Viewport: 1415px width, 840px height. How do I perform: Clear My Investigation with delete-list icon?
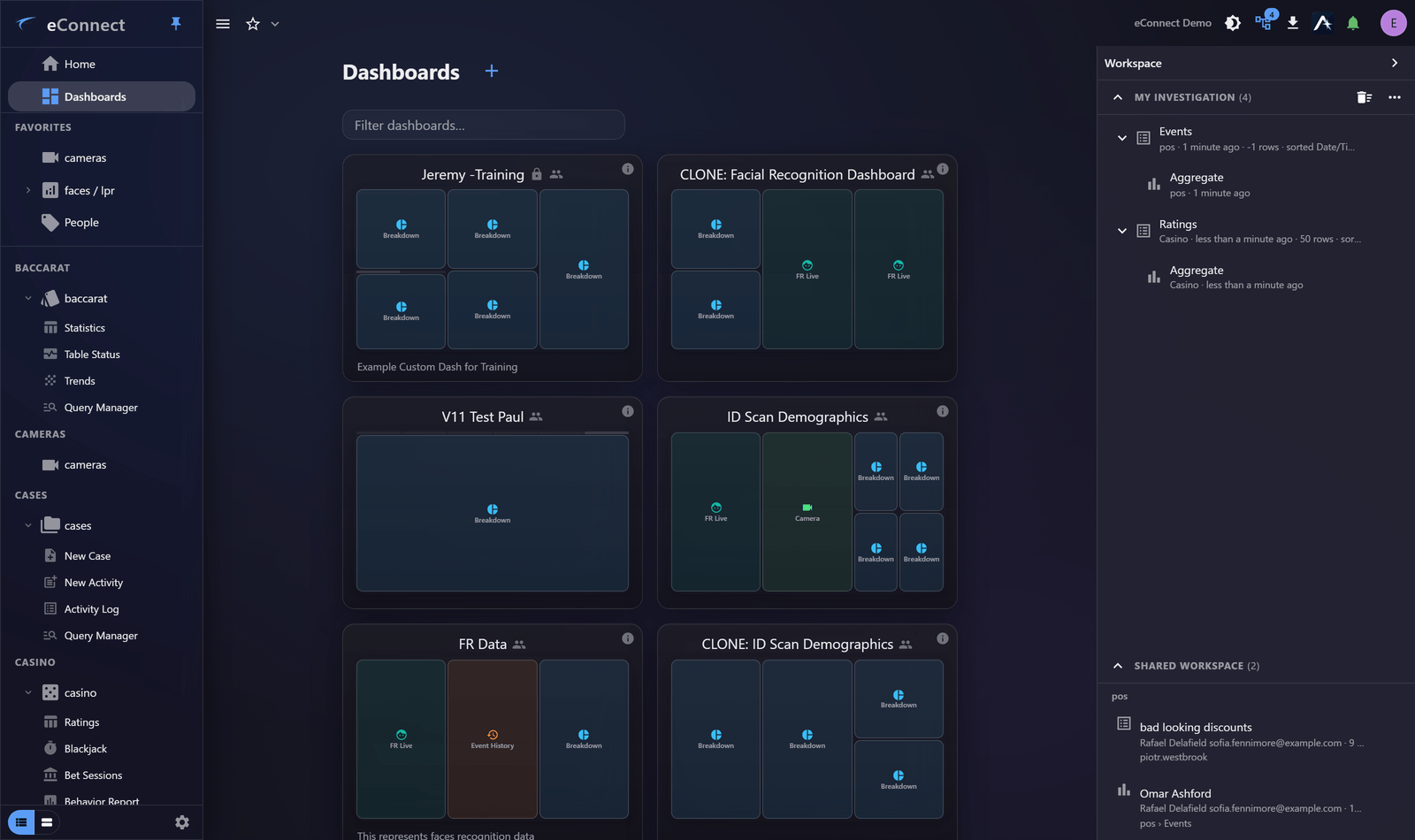tap(1365, 97)
